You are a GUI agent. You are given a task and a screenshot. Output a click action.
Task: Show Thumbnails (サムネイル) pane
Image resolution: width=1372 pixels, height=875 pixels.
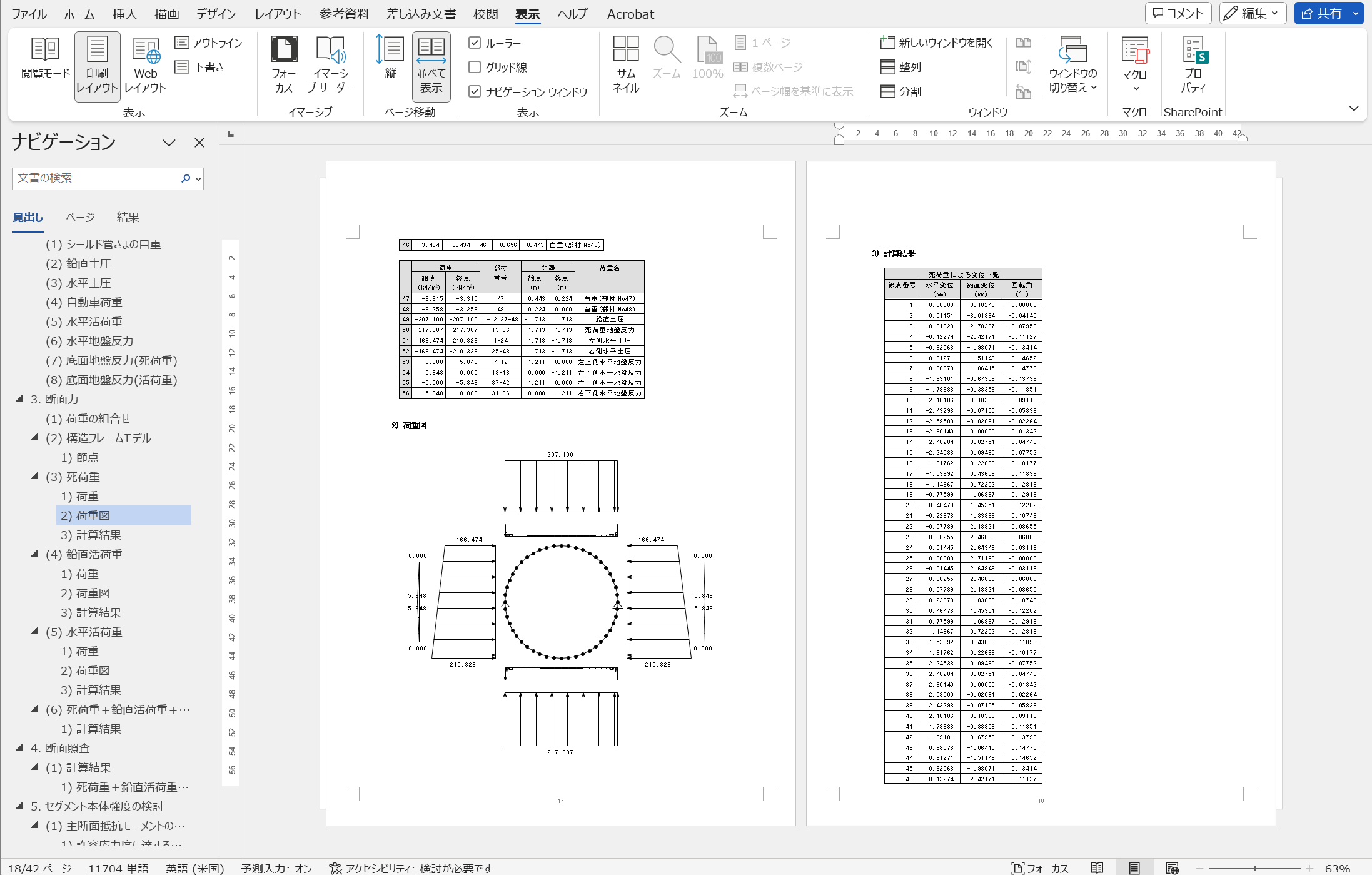(625, 64)
